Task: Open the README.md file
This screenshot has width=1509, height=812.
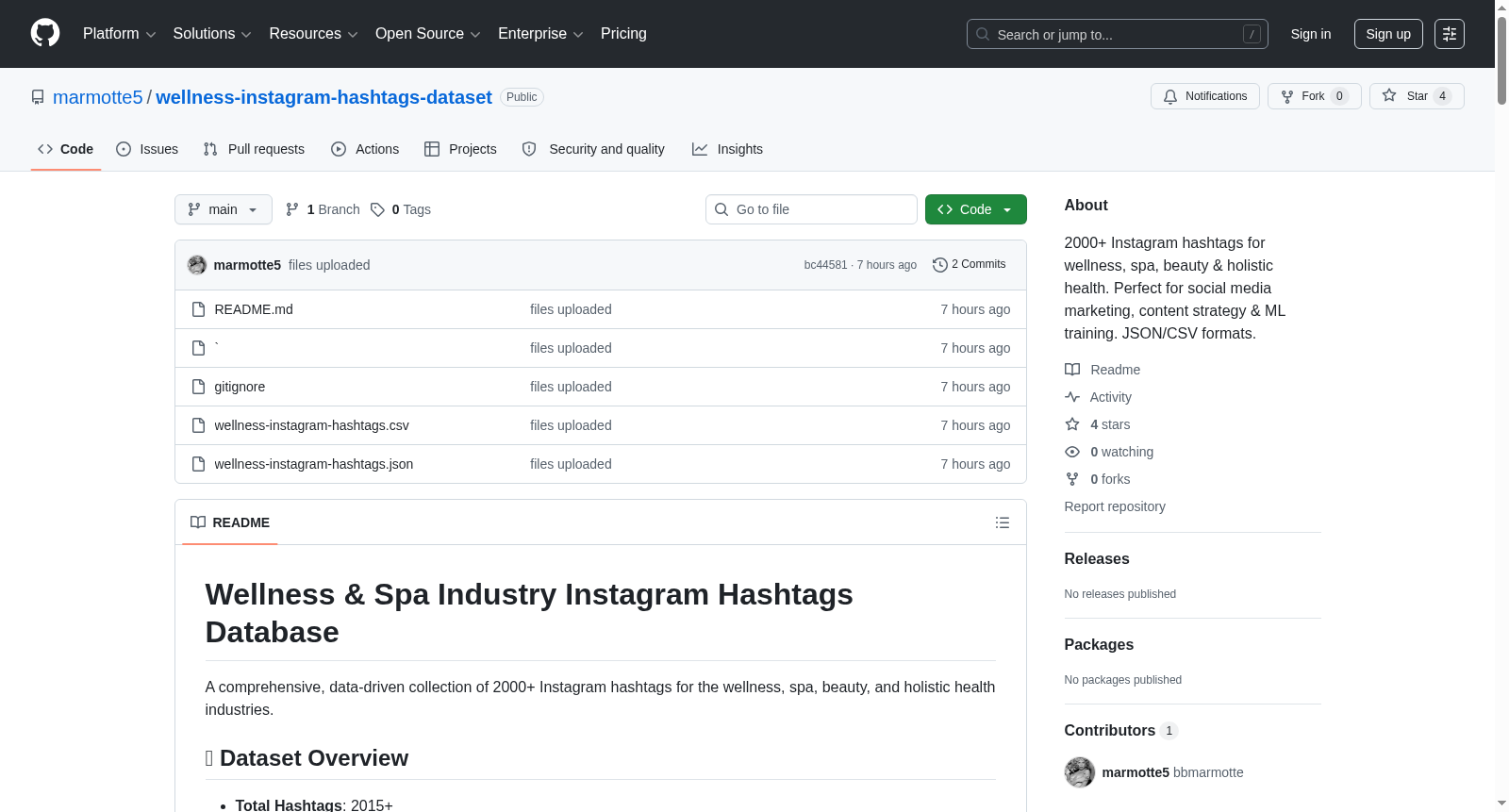Action: 254,309
